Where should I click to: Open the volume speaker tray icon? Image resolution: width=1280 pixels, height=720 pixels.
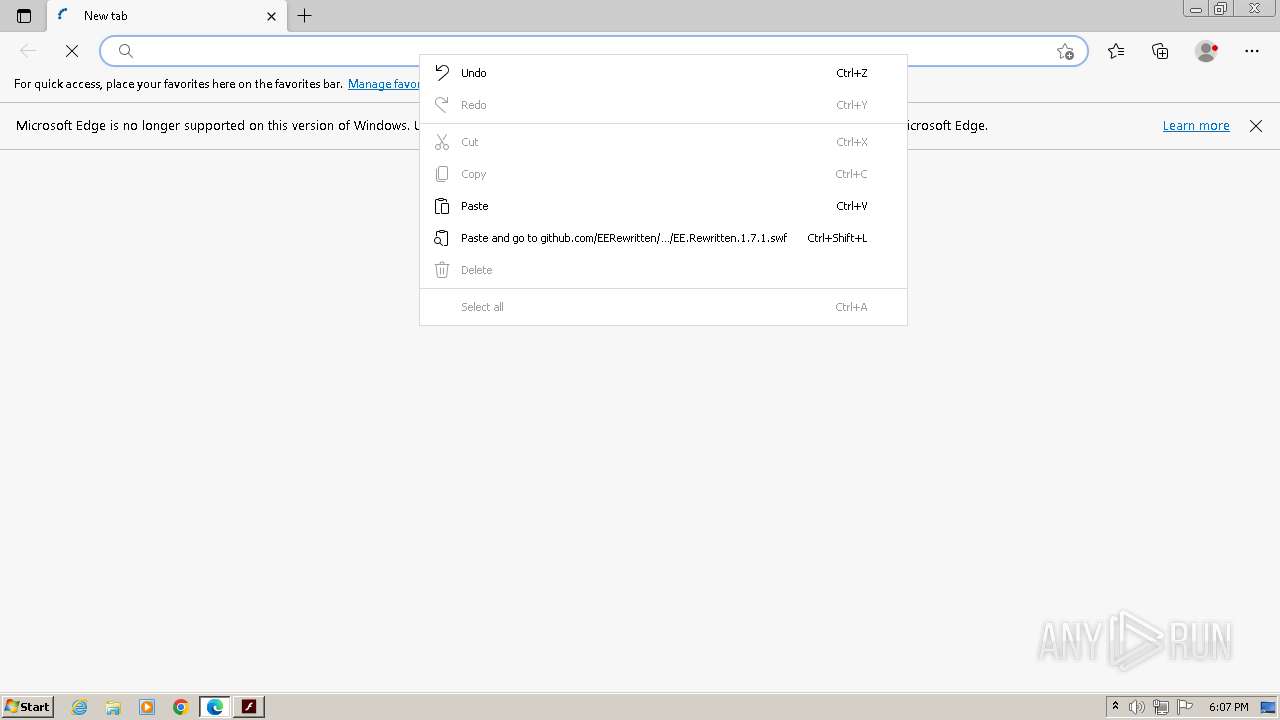(1137, 707)
